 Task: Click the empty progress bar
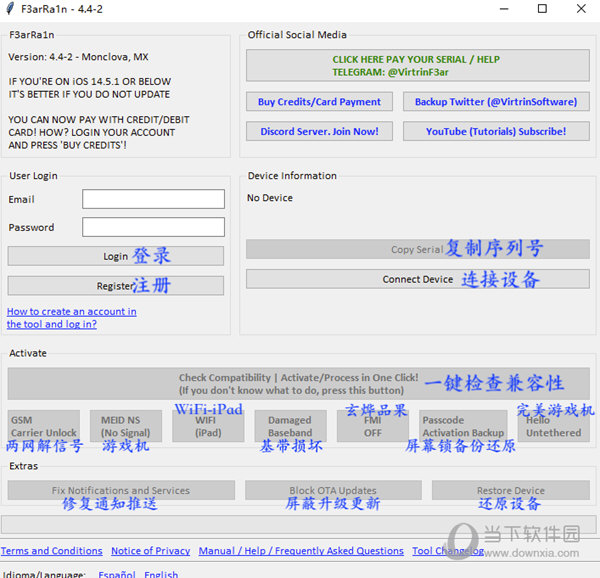pyautogui.click(x=298, y=524)
